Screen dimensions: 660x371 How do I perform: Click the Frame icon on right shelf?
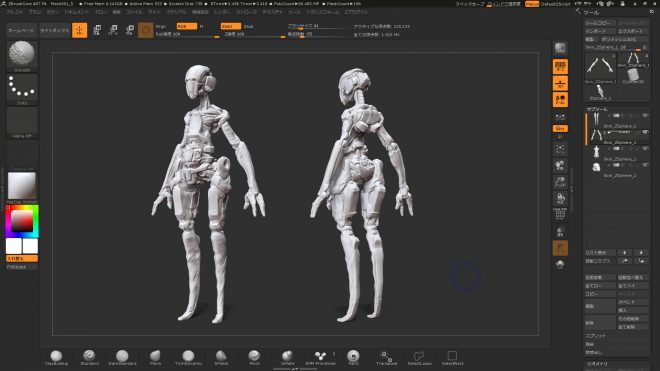pos(560,149)
